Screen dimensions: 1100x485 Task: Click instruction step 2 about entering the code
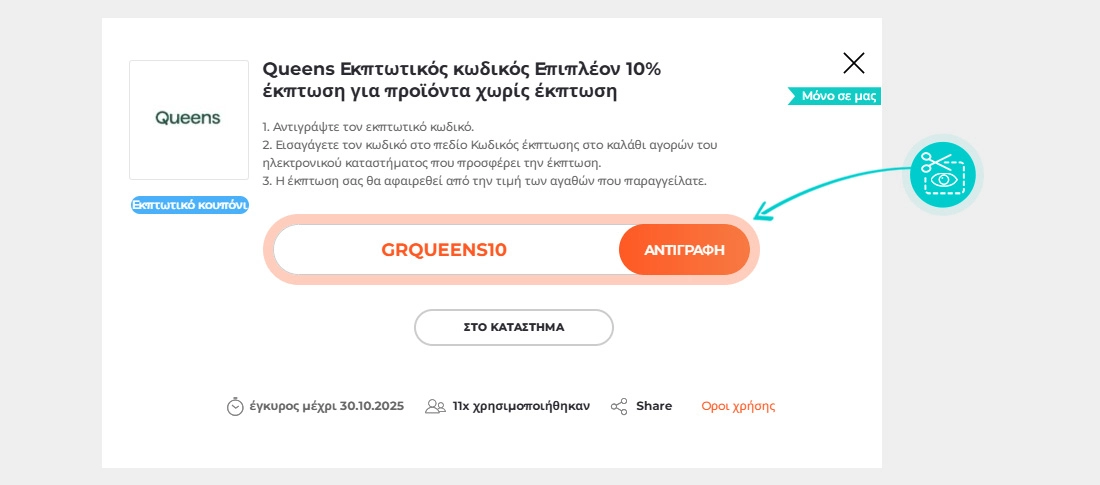(x=489, y=154)
